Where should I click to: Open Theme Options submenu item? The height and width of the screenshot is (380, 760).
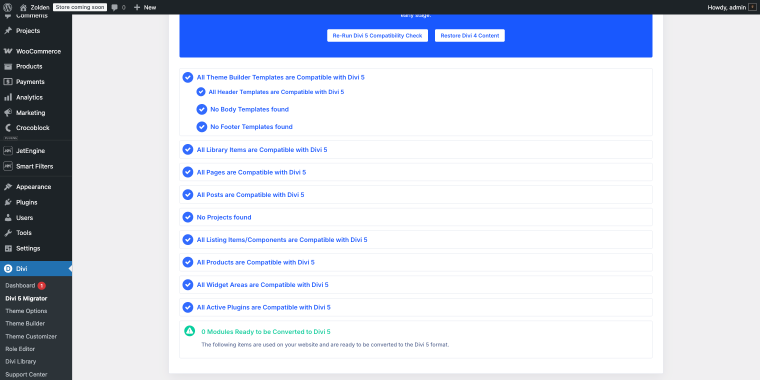[26, 311]
